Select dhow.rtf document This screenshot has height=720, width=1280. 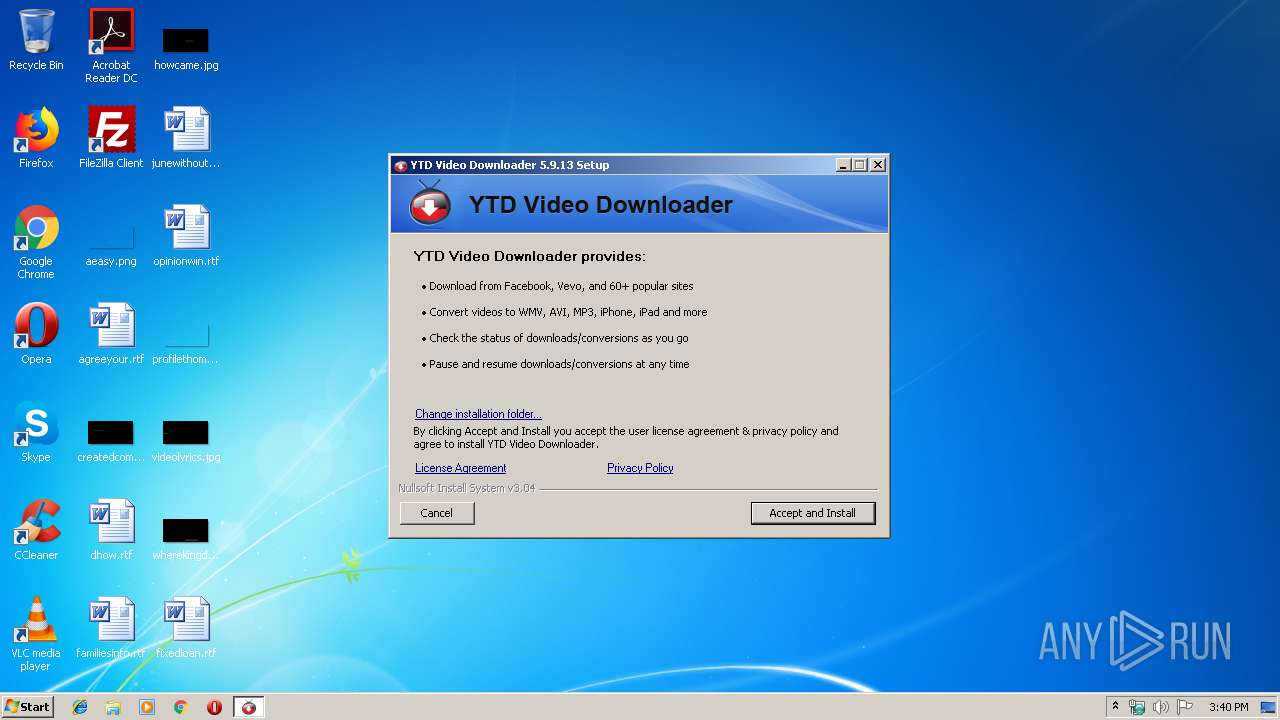pyautogui.click(x=111, y=530)
